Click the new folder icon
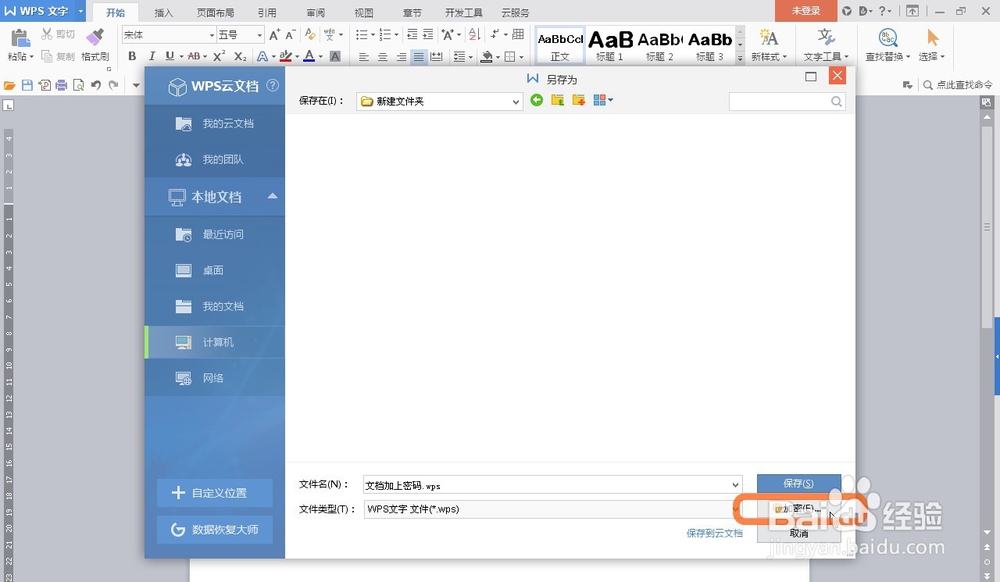The height and width of the screenshot is (582, 1000). pyautogui.click(x=578, y=100)
